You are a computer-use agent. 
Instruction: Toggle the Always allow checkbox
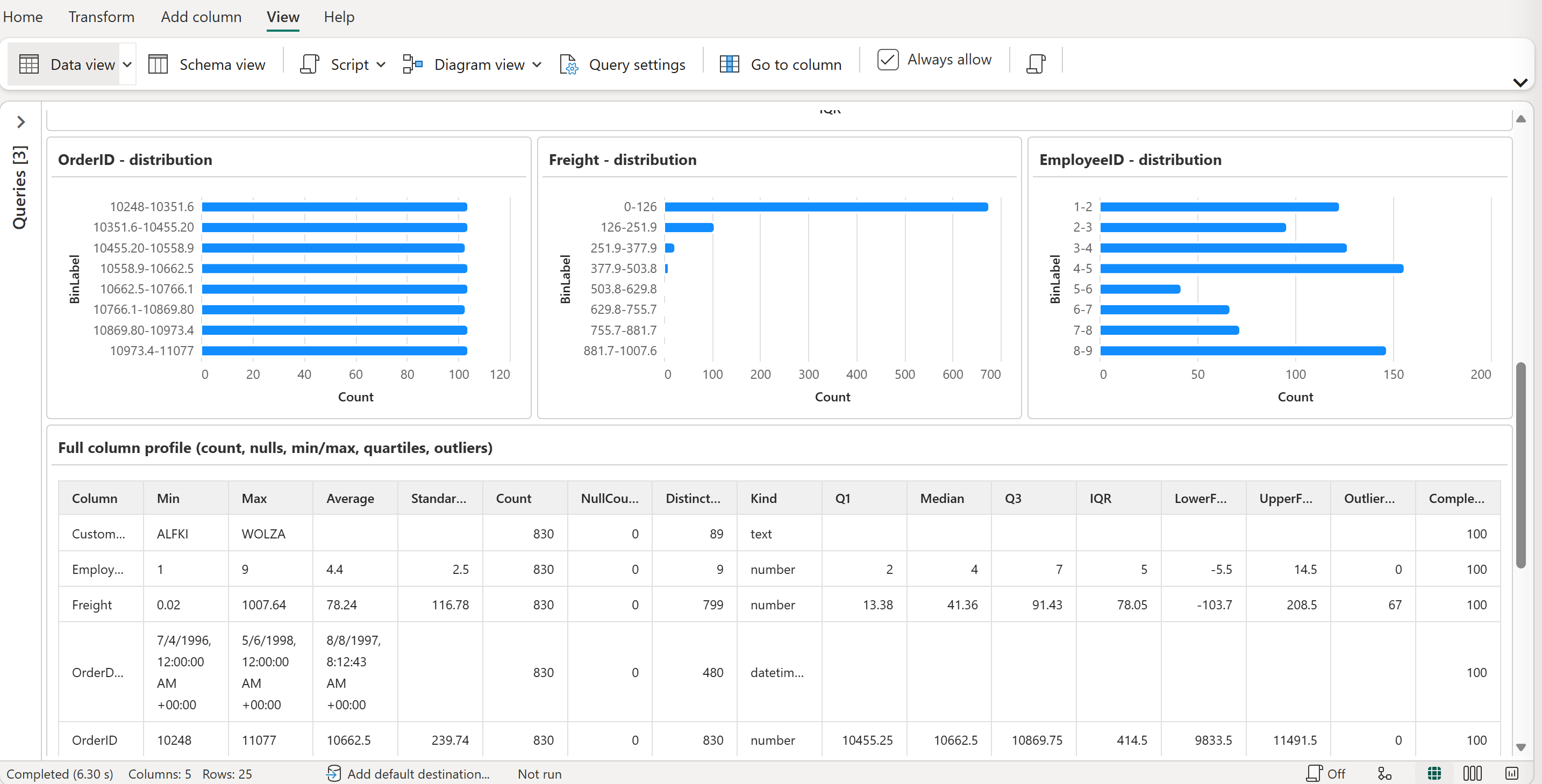pyautogui.click(x=888, y=60)
